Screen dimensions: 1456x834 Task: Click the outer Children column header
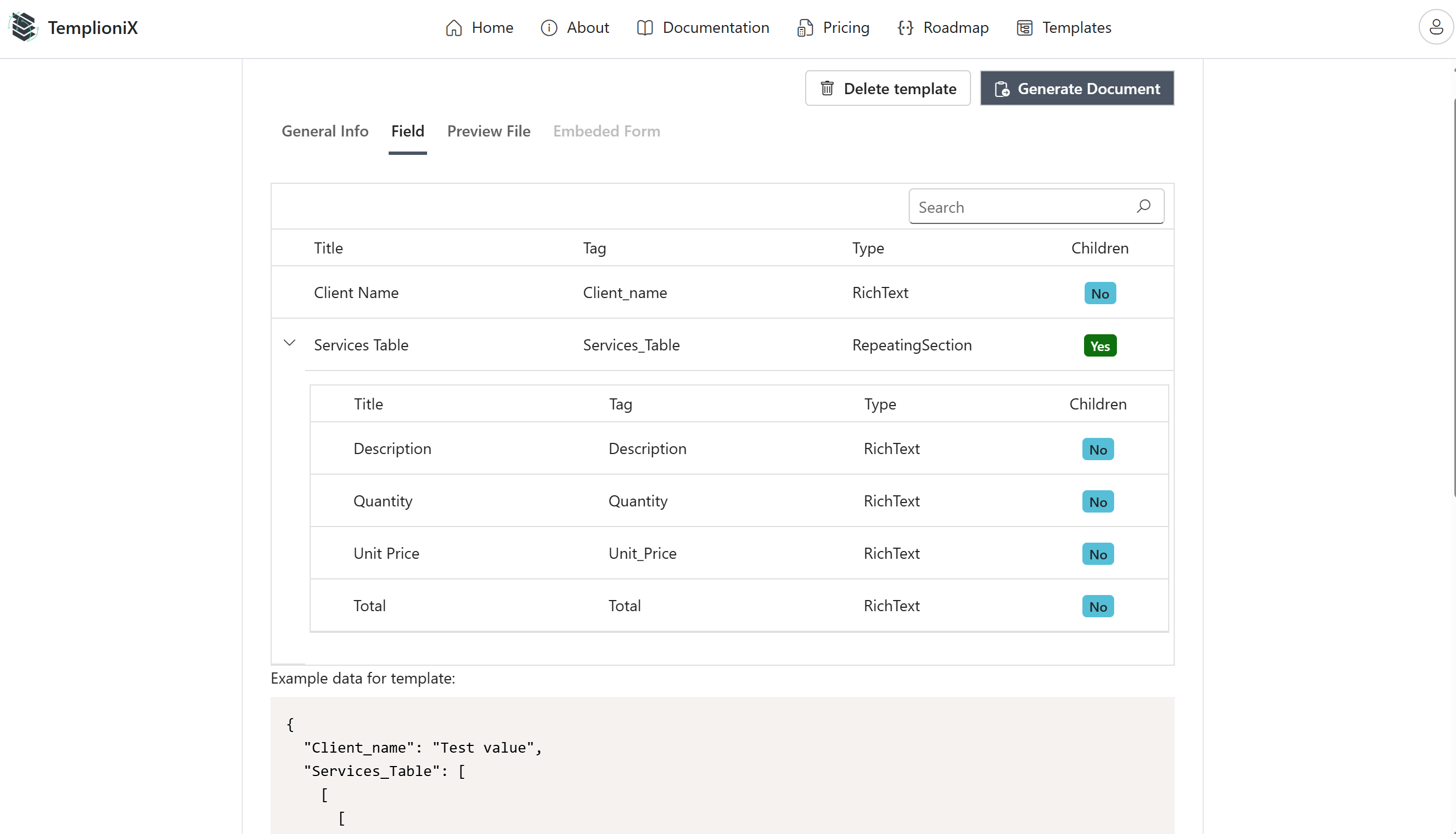coord(1100,248)
